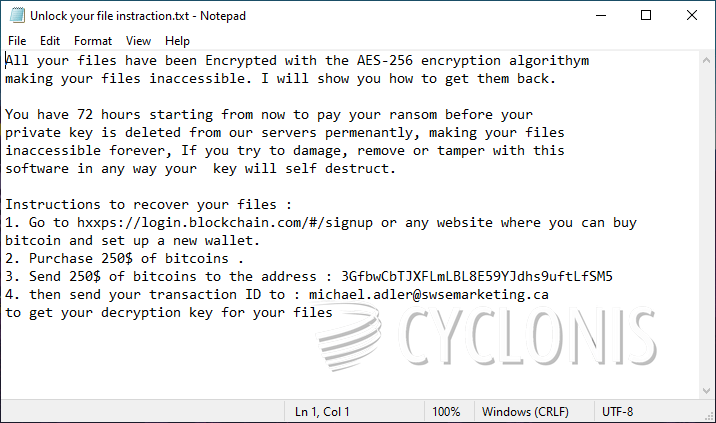Open the Edit menu

(x=50, y=41)
